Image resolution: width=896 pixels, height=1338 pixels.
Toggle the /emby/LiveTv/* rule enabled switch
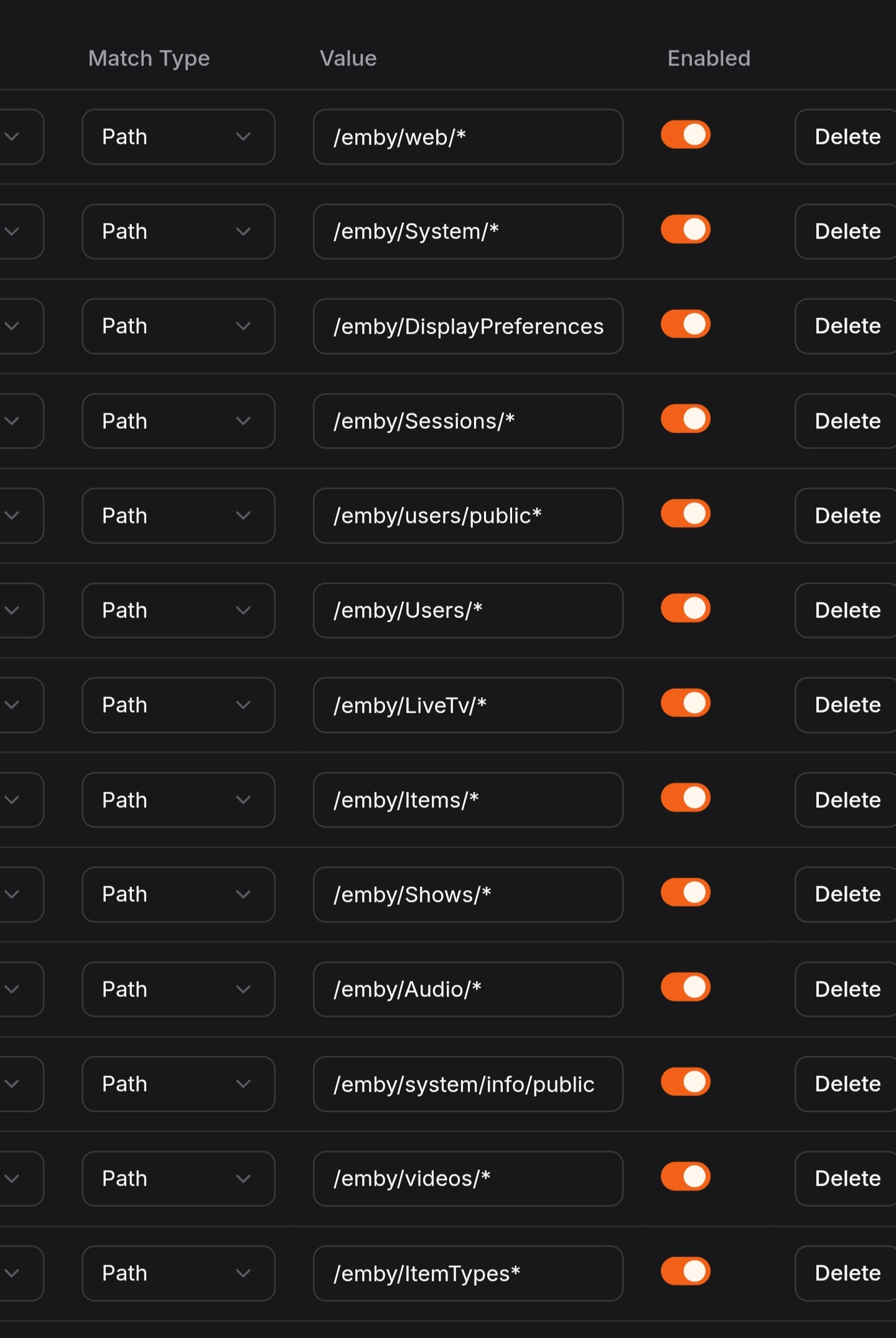click(686, 703)
